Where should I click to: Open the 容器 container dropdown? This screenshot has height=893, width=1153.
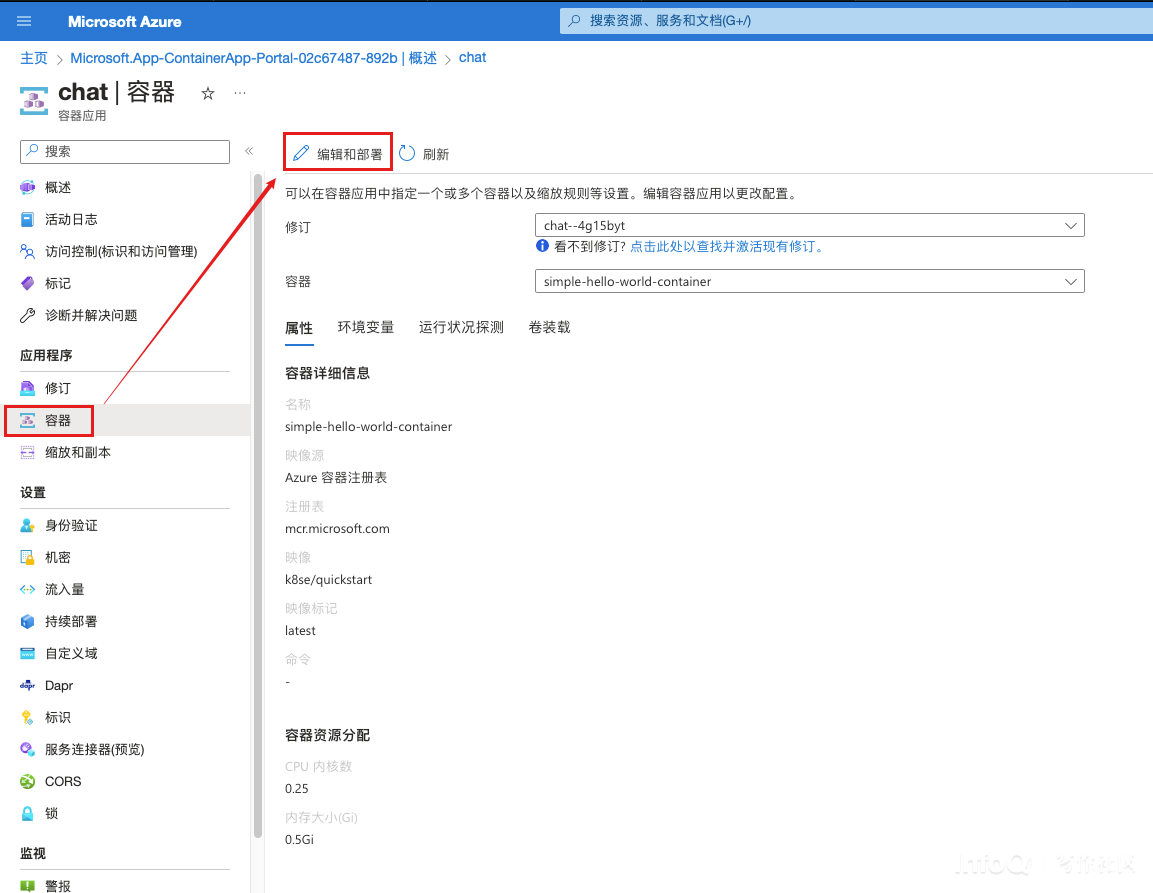[x=810, y=281]
